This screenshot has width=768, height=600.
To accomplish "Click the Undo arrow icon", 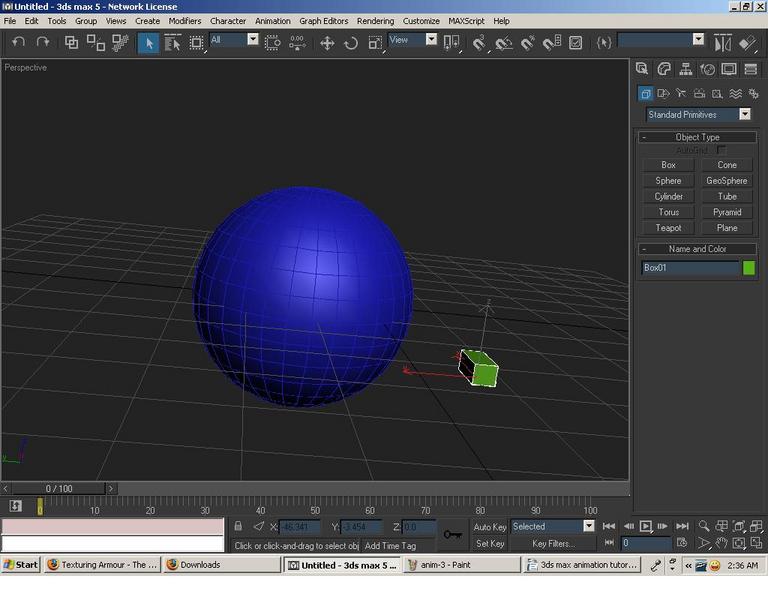I will coord(19,42).
